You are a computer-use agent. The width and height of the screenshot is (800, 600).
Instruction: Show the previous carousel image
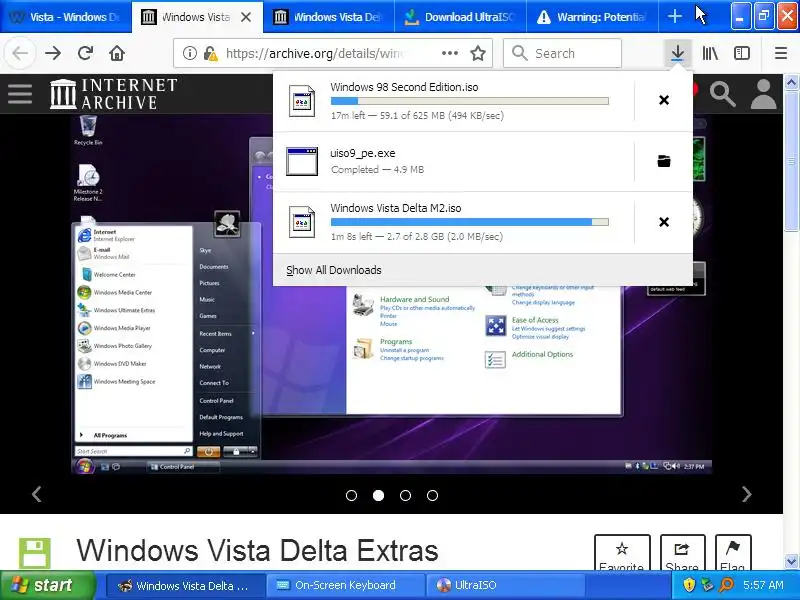coord(37,494)
